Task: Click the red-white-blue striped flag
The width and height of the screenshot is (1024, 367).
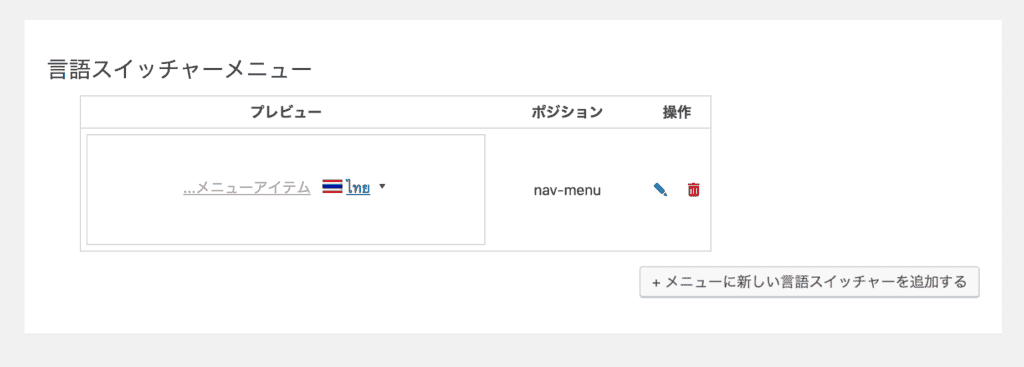Action: pyautogui.click(x=332, y=187)
